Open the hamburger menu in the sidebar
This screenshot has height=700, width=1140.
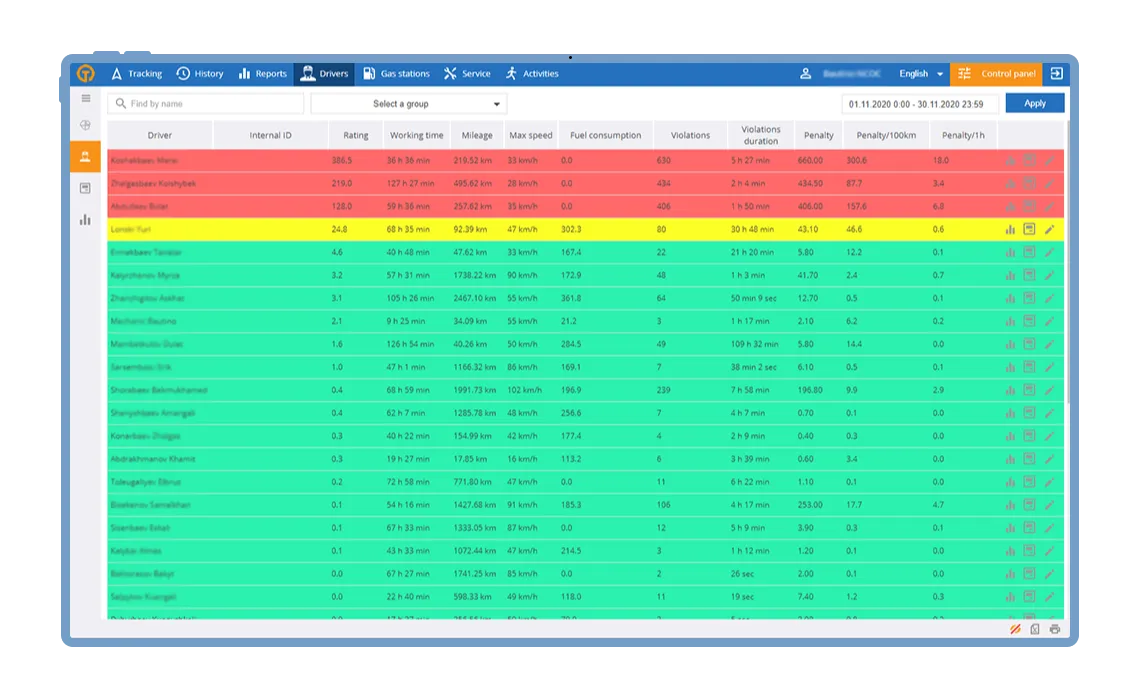(85, 98)
